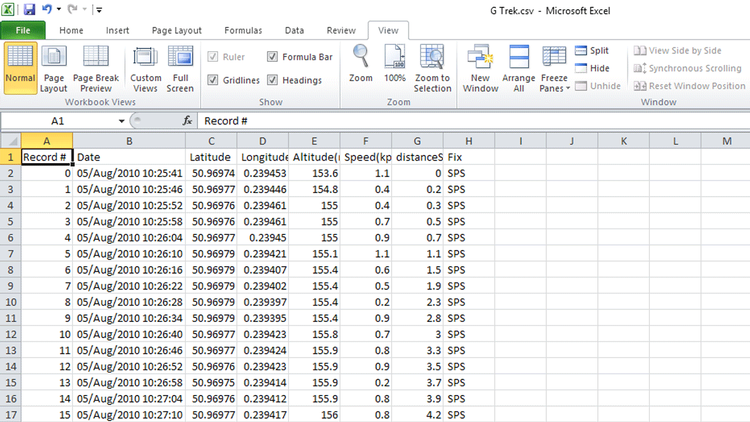Expand Quick Access Toolbar customize arrow
The height and width of the screenshot is (422, 750).
(99, 10)
